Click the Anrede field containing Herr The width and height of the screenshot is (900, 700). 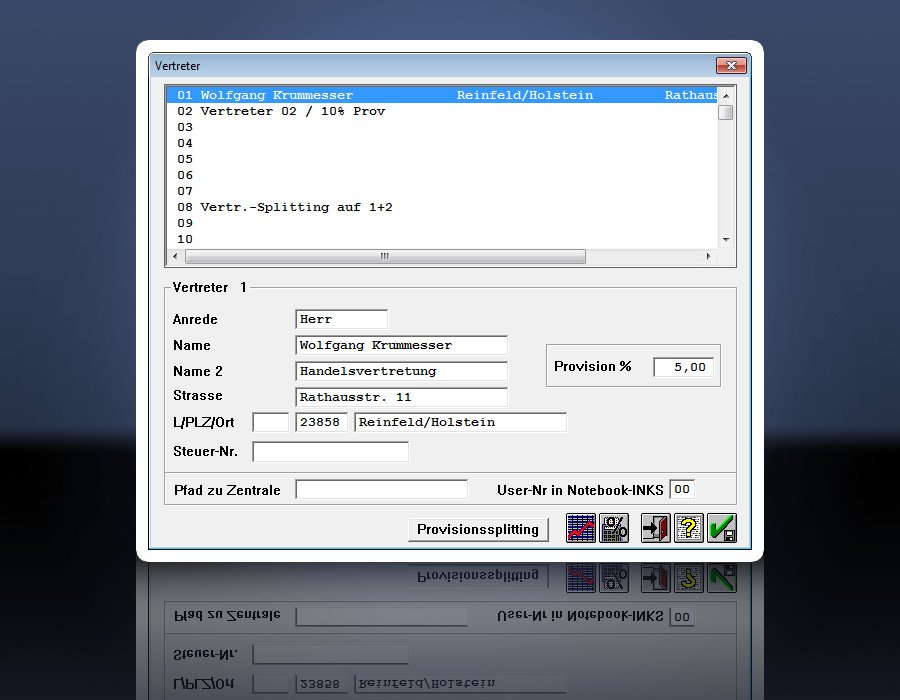[x=342, y=319]
